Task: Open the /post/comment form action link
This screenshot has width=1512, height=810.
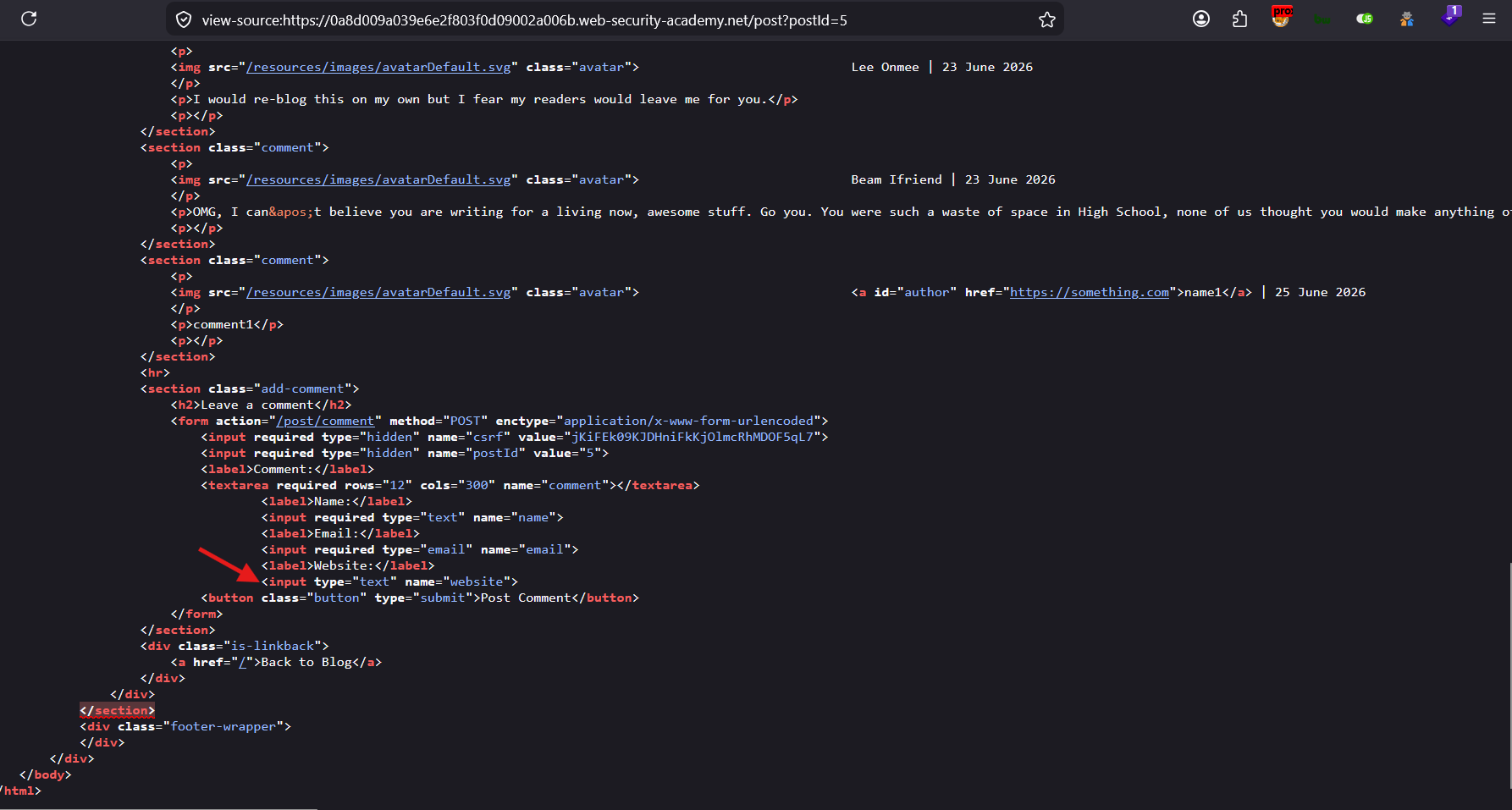Action: (325, 421)
